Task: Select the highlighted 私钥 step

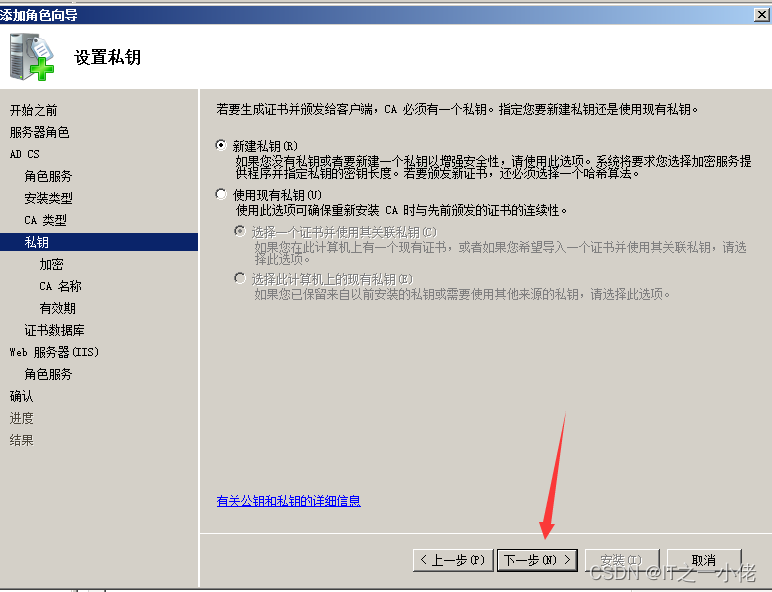Action: pos(99,242)
